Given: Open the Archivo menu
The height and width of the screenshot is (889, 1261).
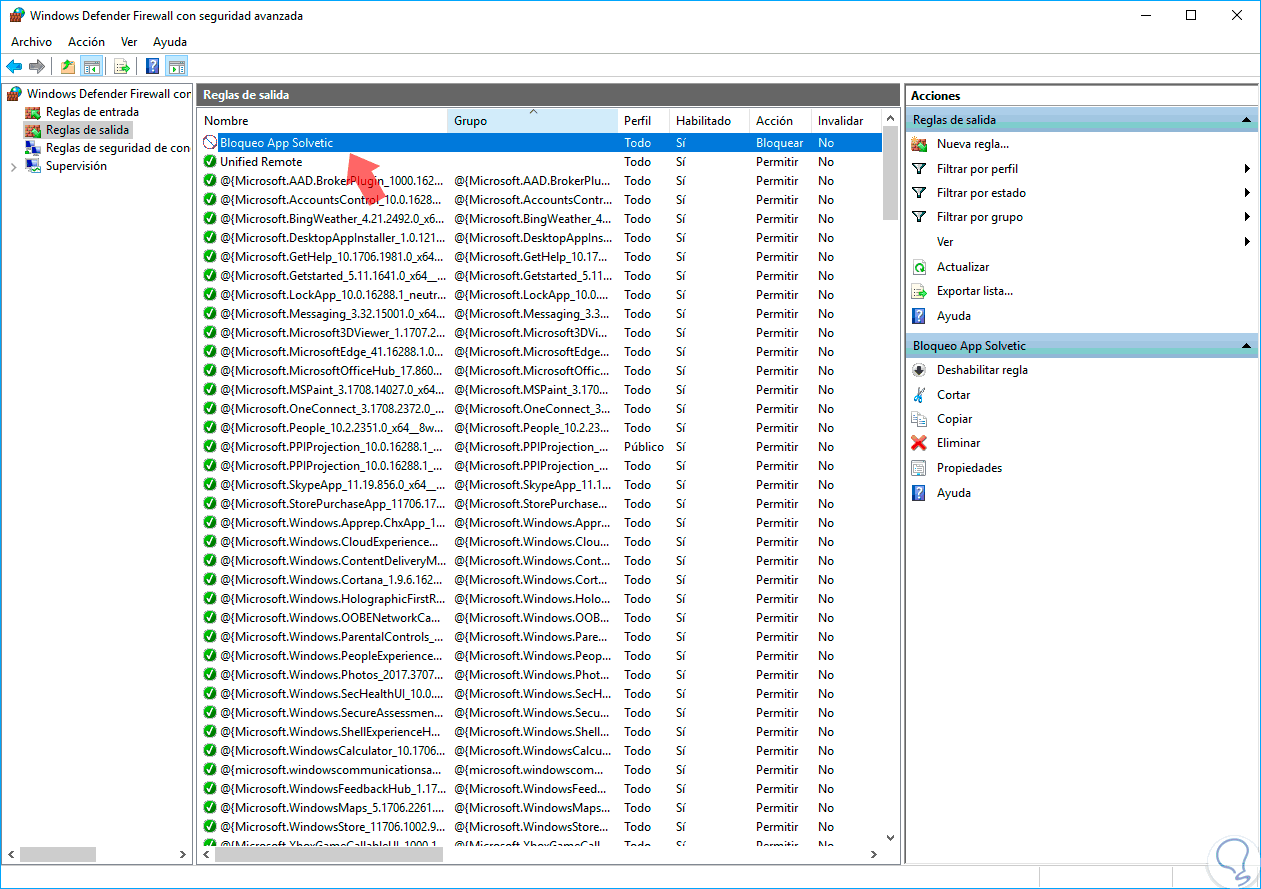Looking at the screenshot, I should pos(31,42).
